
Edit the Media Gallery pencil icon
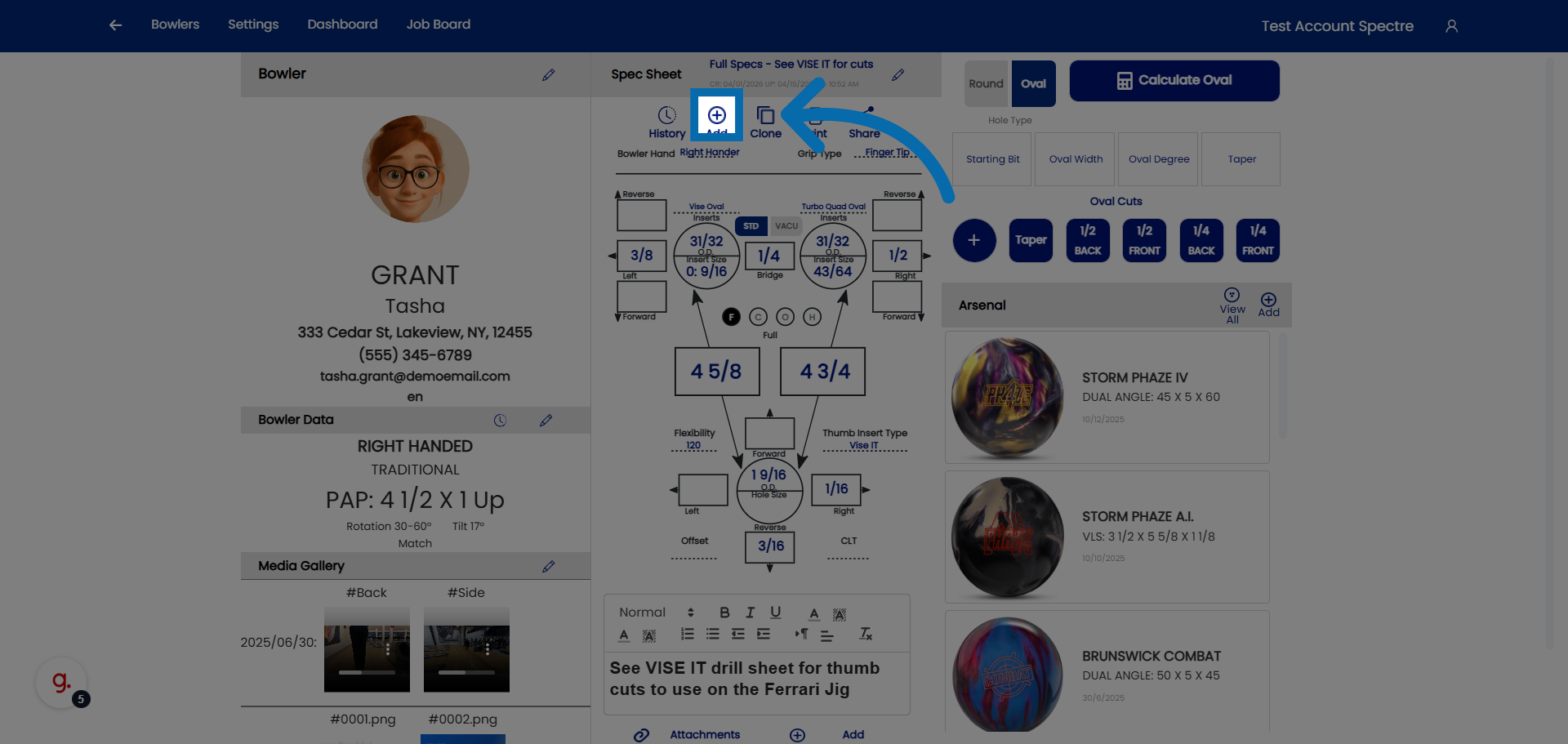(x=548, y=566)
